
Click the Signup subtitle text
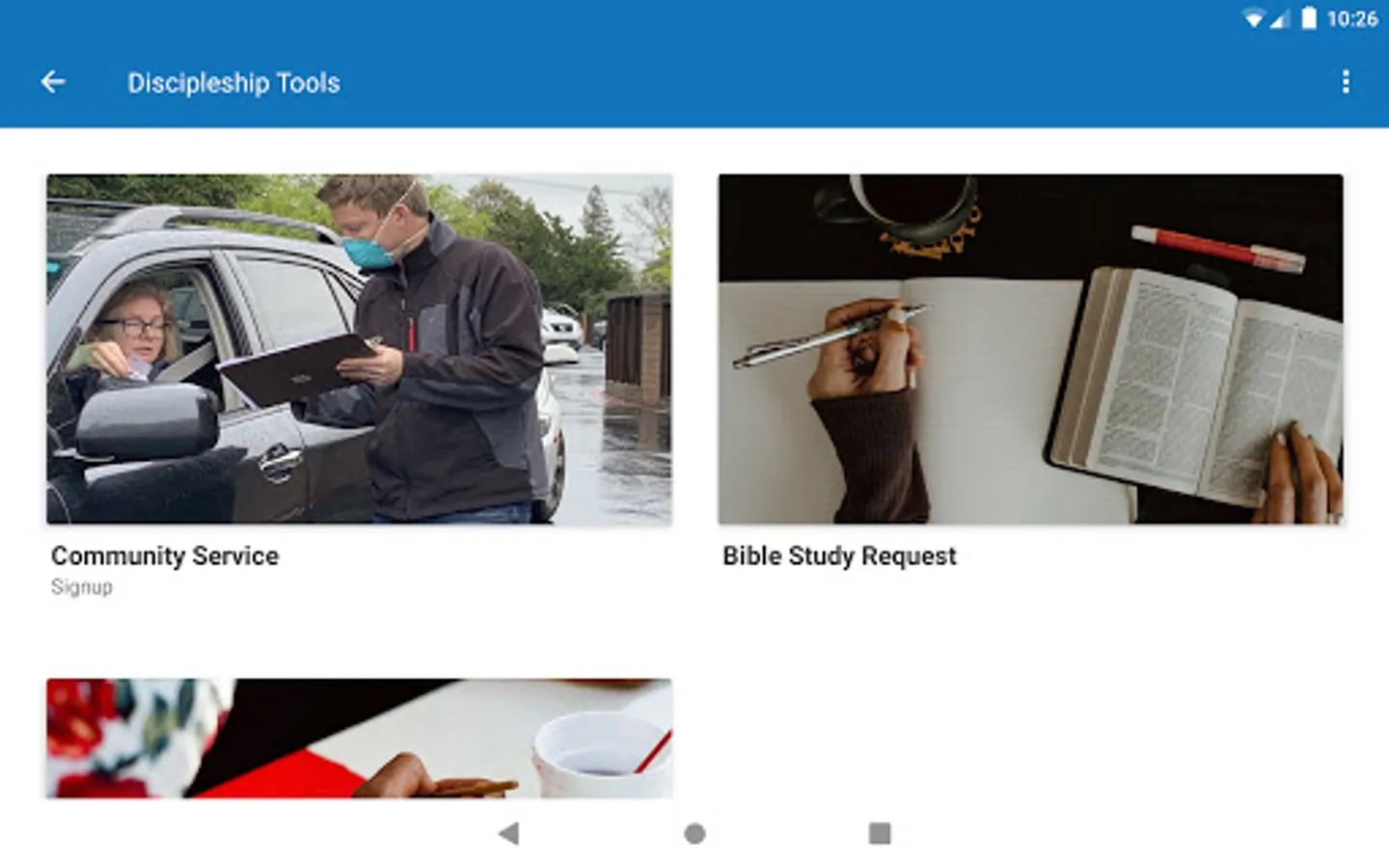coord(82,587)
